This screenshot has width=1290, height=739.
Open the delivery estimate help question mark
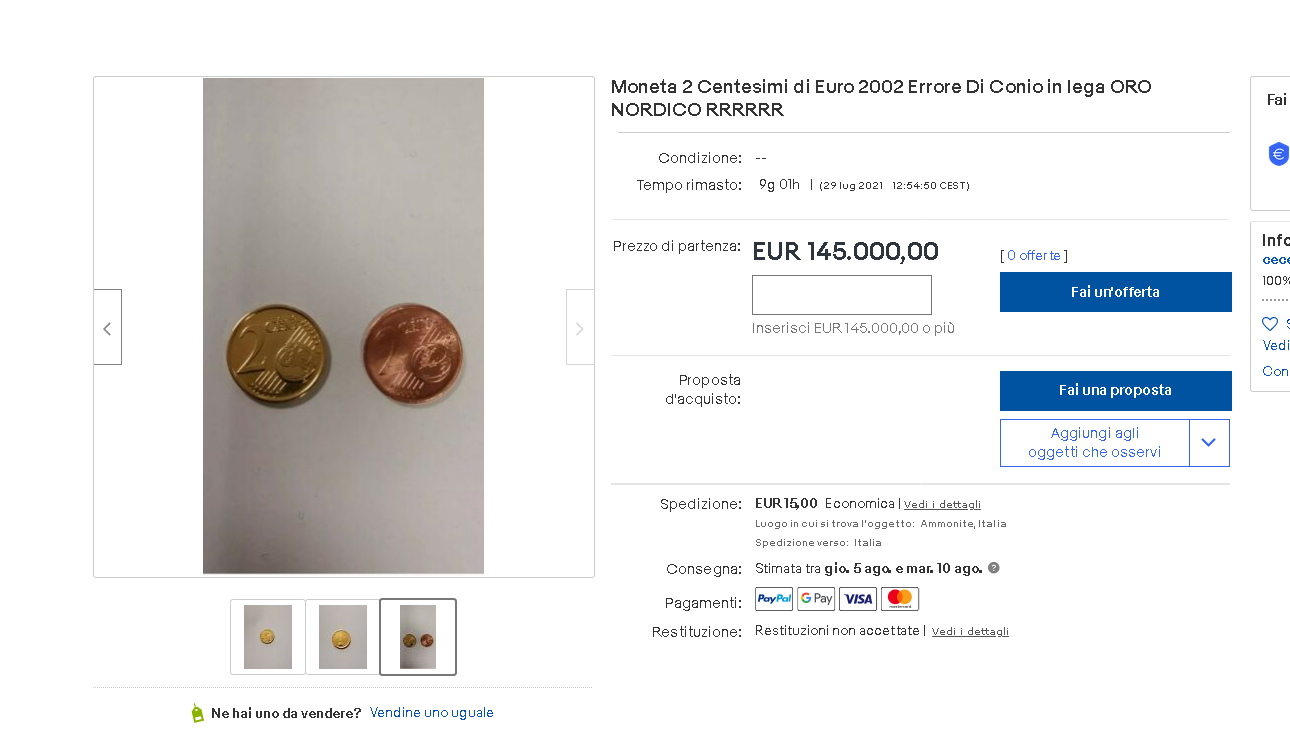pyautogui.click(x=994, y=568)
